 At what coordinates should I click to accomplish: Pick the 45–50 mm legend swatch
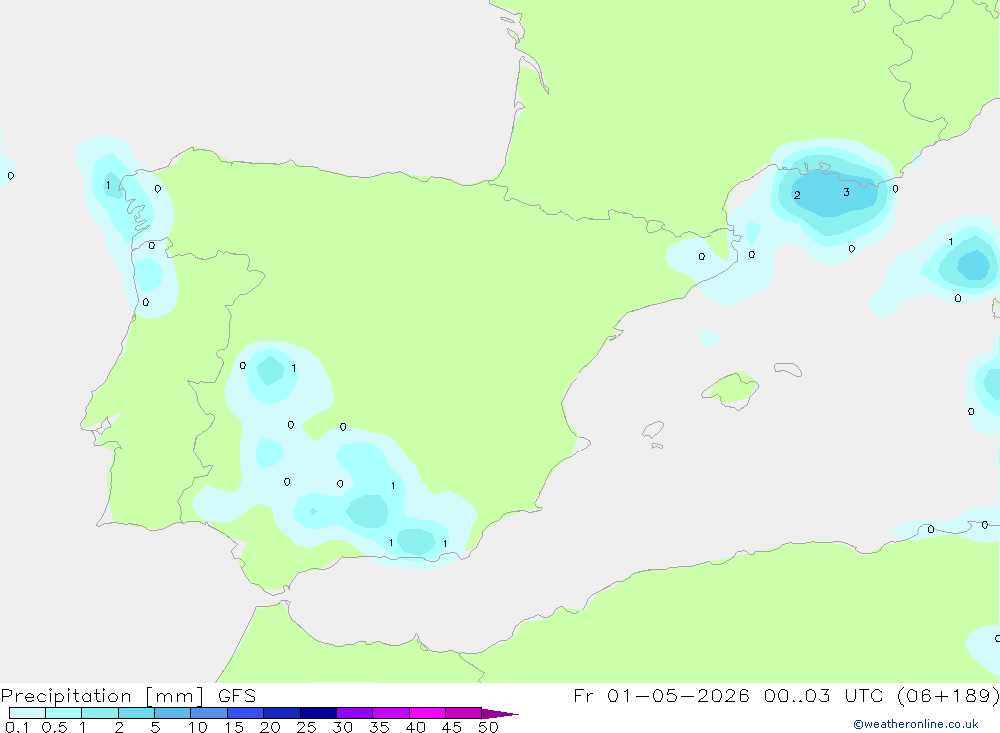tap(463, 713)
